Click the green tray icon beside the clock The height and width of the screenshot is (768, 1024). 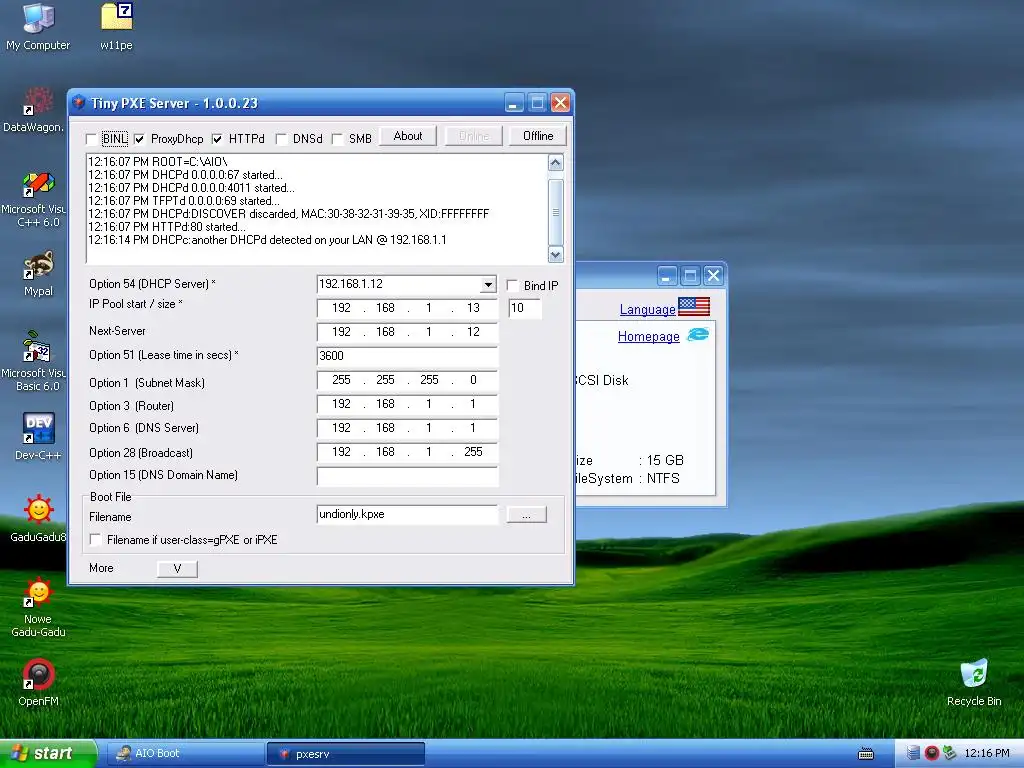point(950,753)
